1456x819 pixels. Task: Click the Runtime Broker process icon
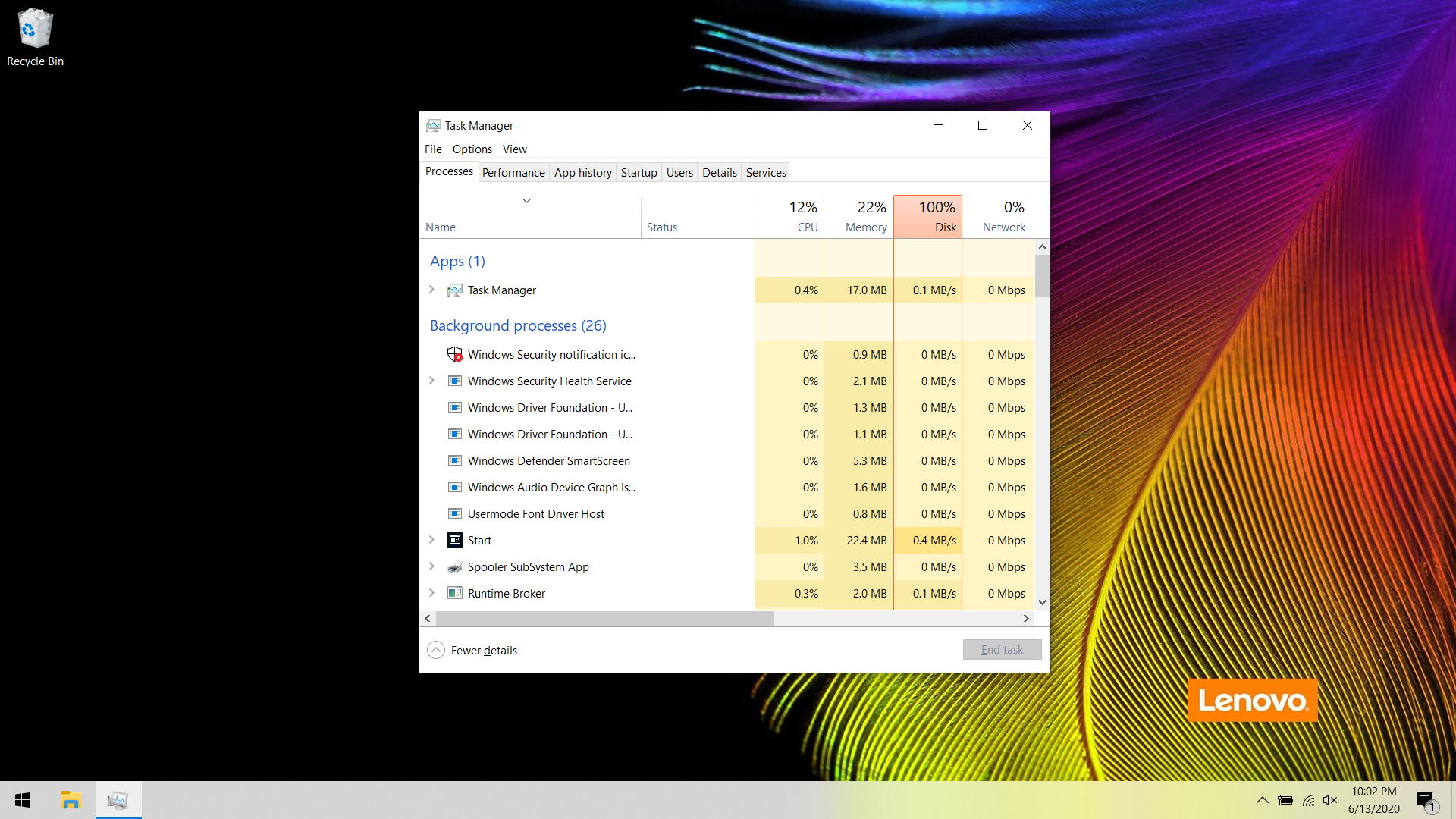pos(455,594)
